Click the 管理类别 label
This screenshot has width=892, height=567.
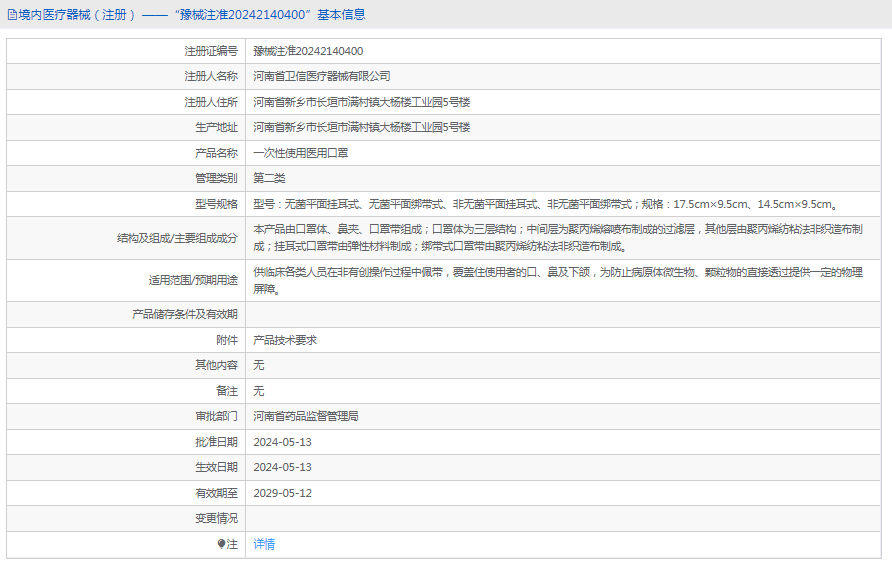(x=216, y=178)
